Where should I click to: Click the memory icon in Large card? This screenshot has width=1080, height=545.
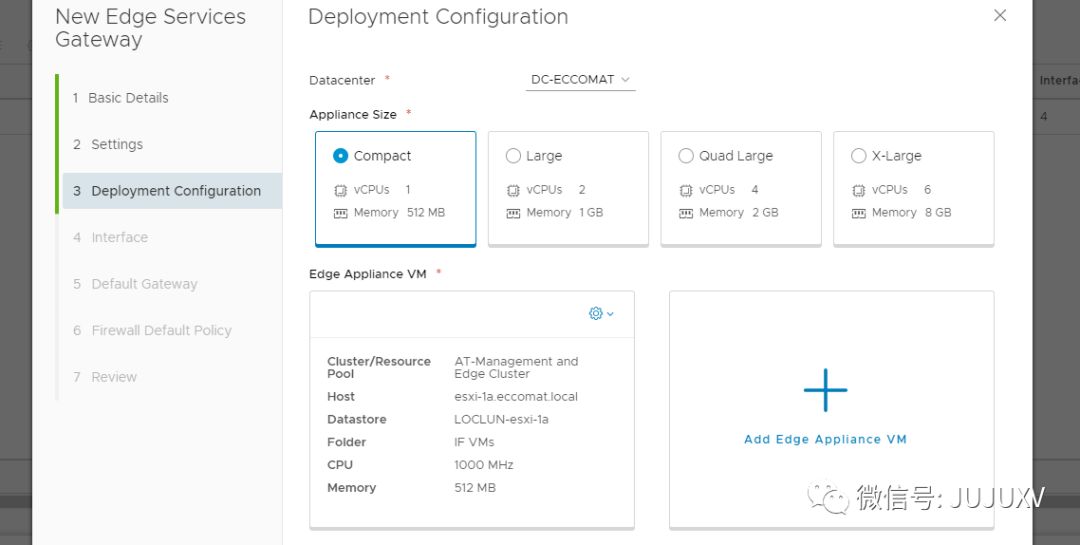coord(513,213)
